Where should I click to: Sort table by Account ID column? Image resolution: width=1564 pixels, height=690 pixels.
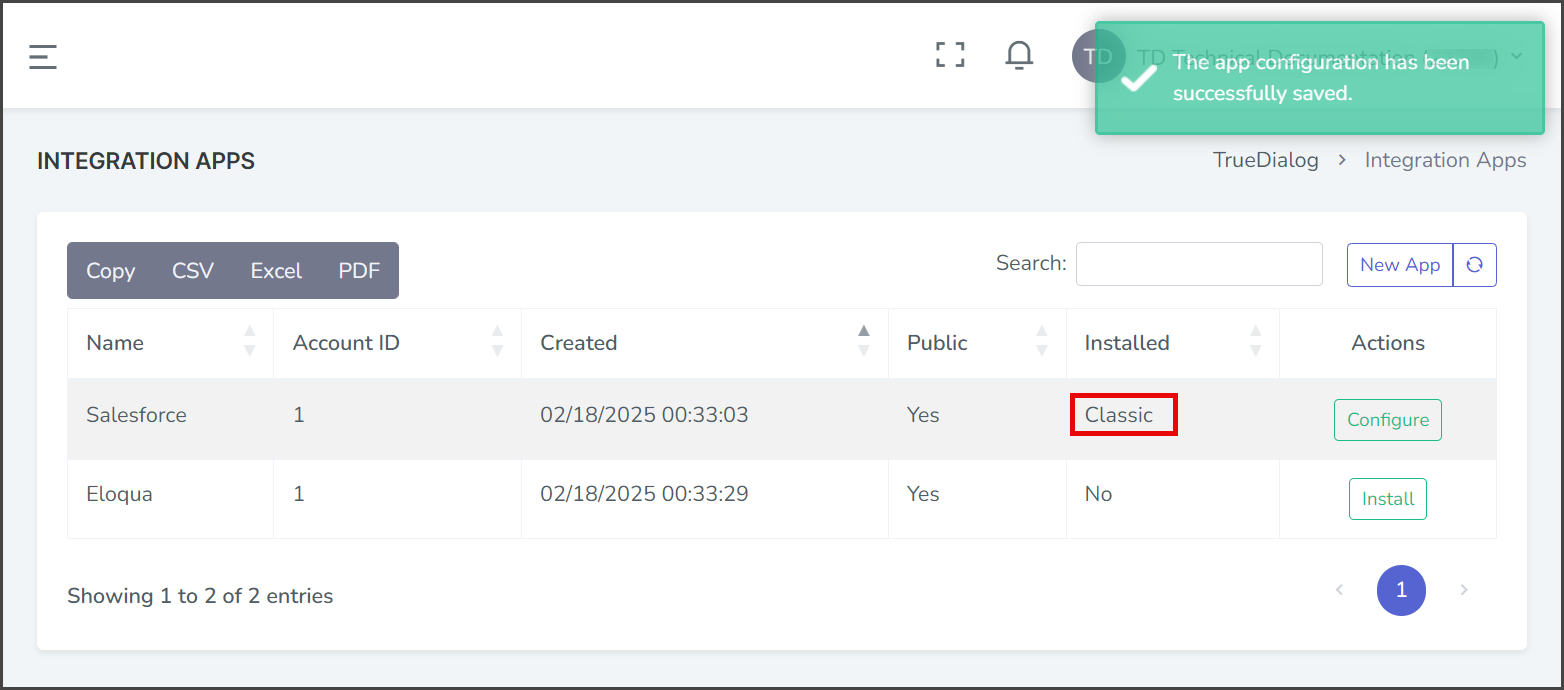[x=397, y=343]
